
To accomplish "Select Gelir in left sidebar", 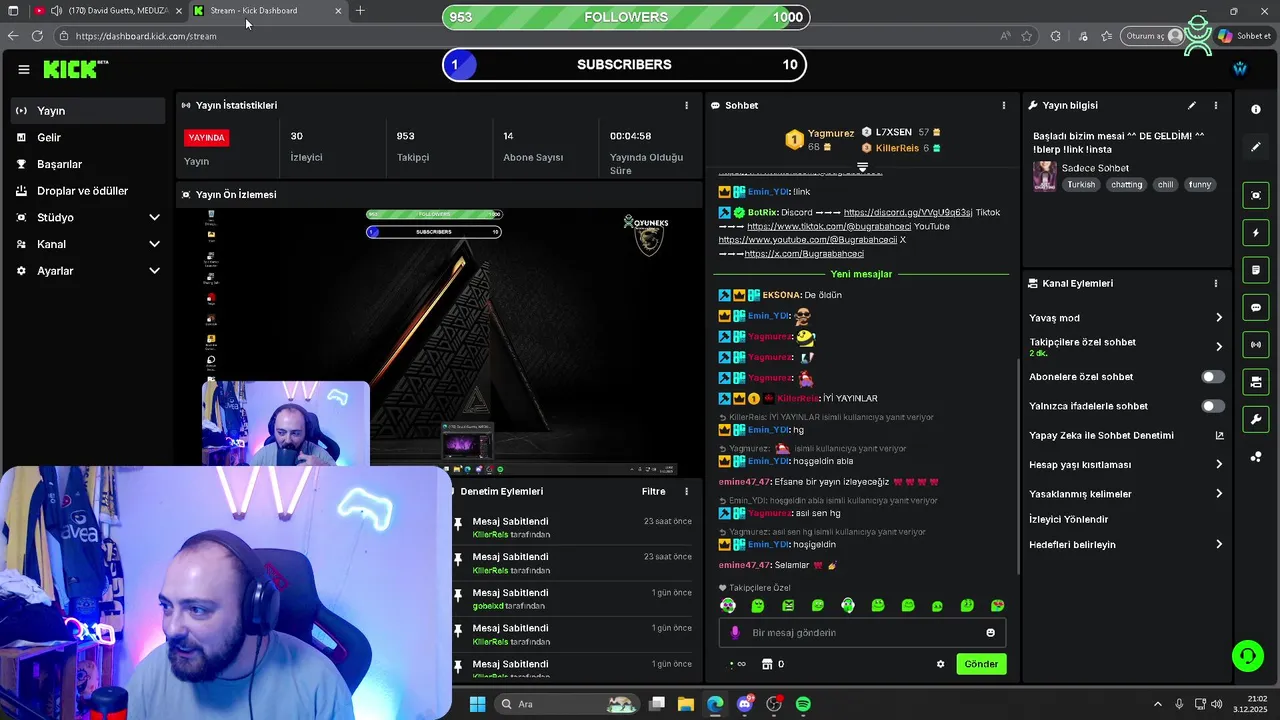I will pyautogui.click(x=88, y=138).
